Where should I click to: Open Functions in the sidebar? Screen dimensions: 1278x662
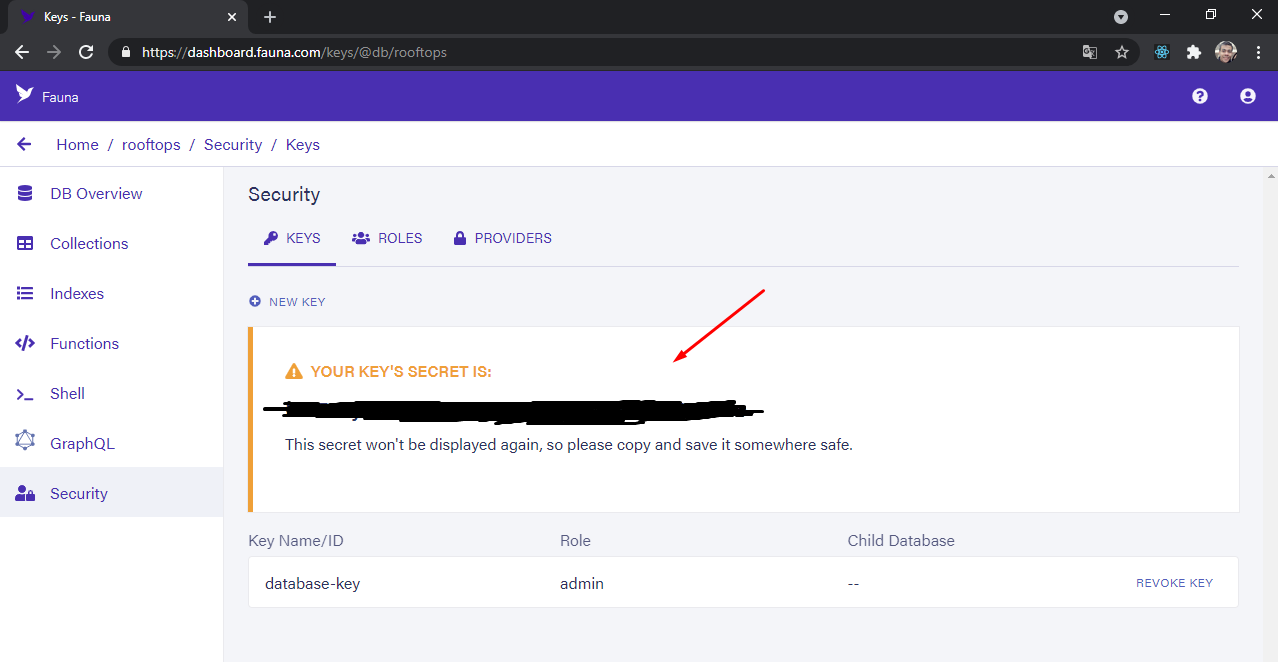111,343
